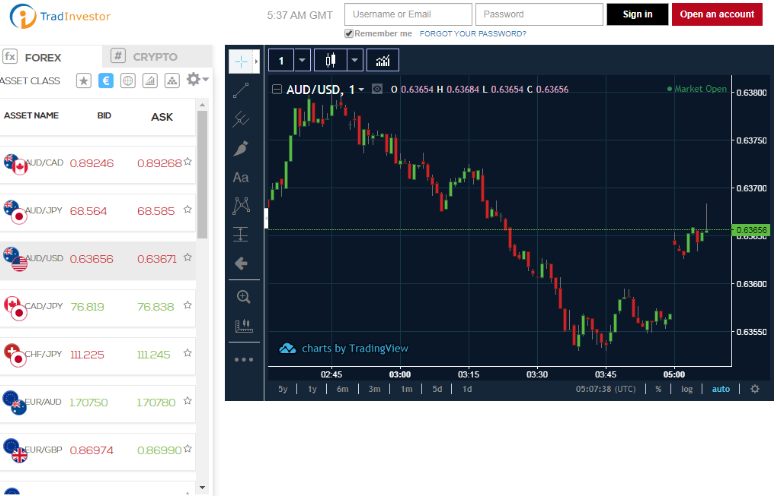Expand the time interval dropdown arrow
This screenshot has width=776, height=496.
(302, 60)
